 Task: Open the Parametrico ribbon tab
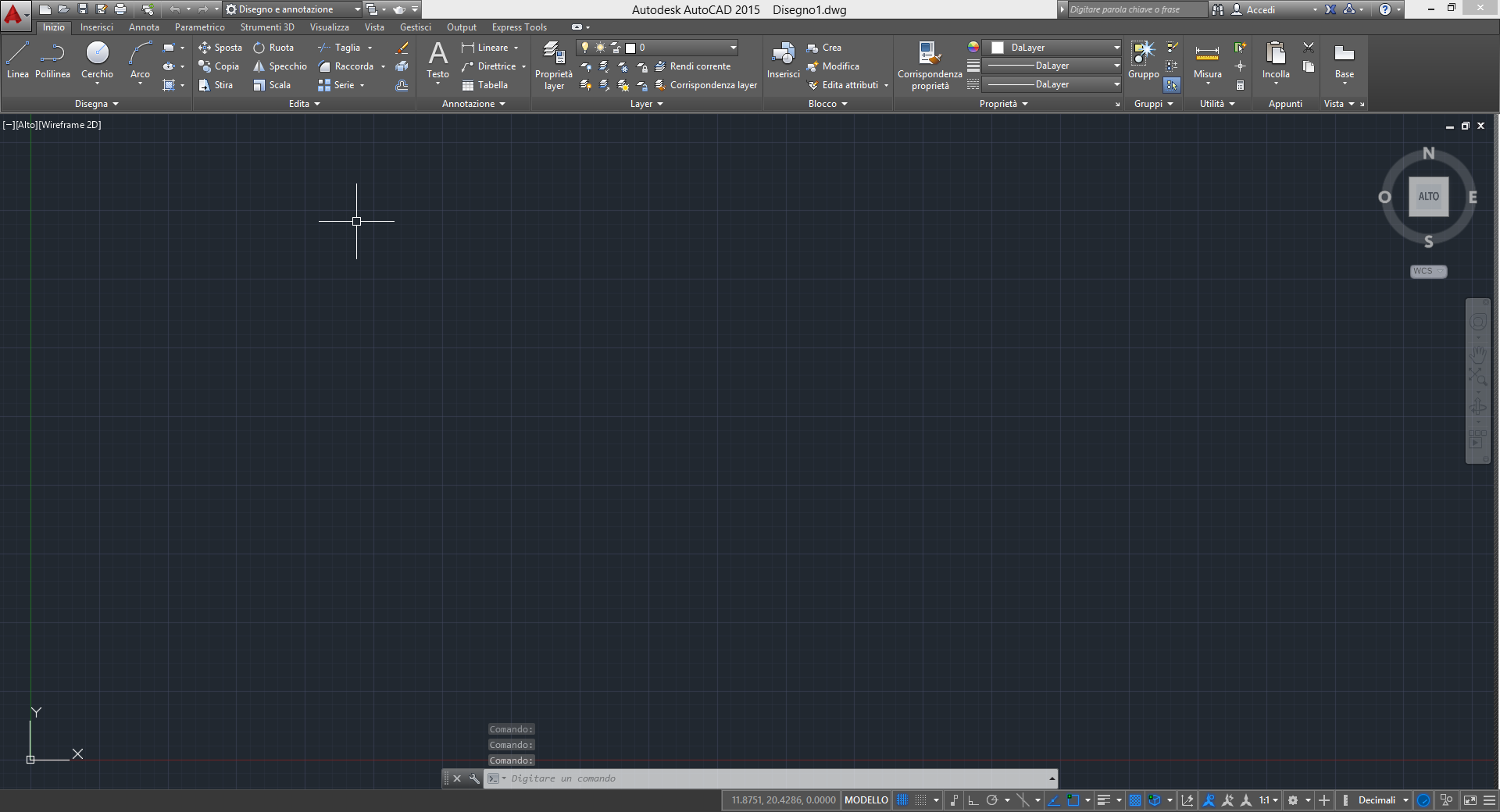point(199,27)
